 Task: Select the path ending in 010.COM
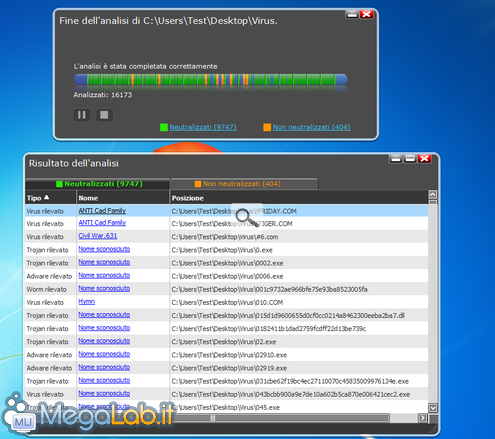(227, 303)
